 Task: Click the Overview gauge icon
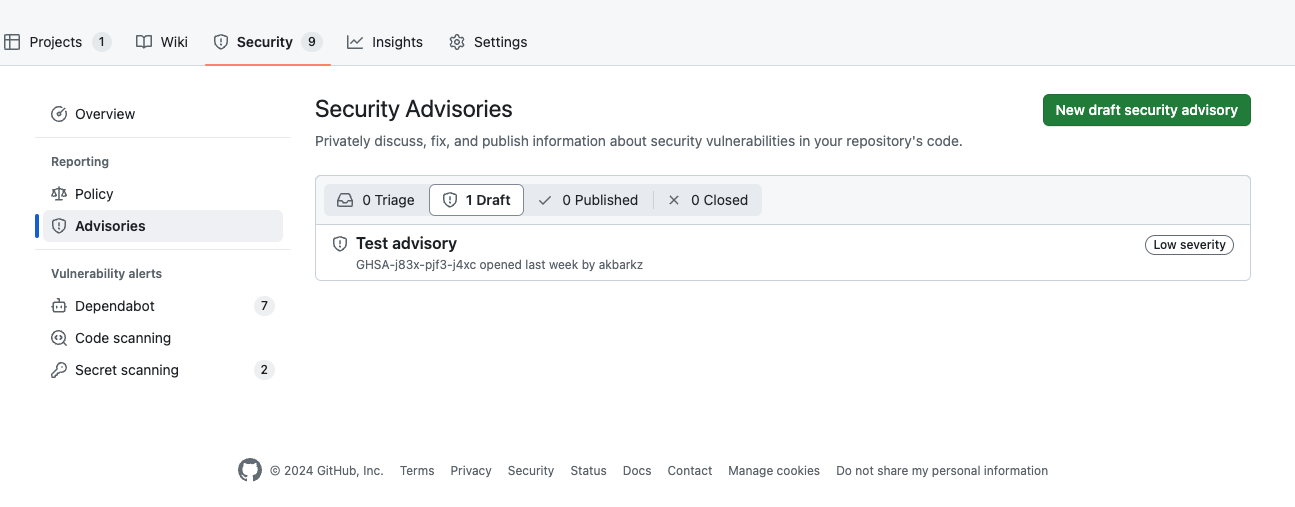point(59,114)
